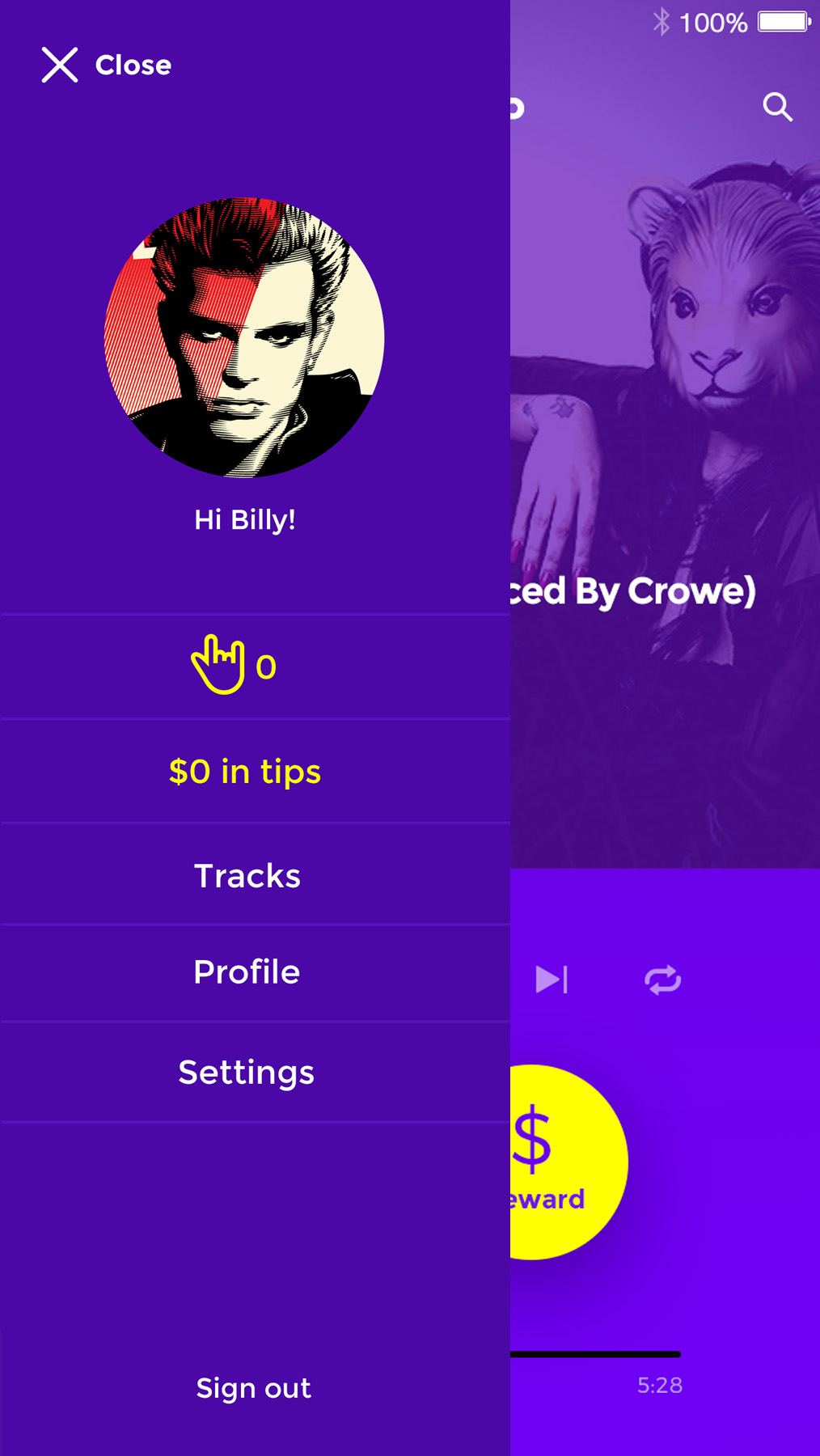The height and width of the screenshot is (1456, 820).
Task: Tap the 5:28 track duration label
Action: point(660,1386)
